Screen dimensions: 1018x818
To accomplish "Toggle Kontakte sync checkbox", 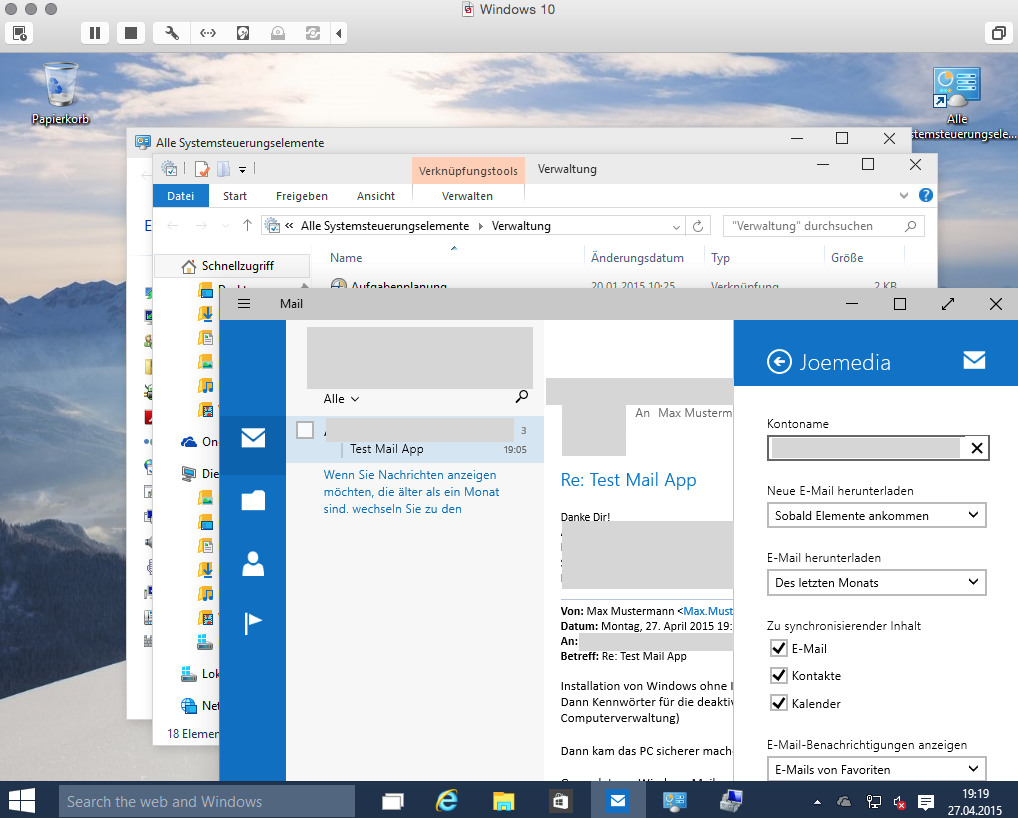I will (x=778, y=675).
